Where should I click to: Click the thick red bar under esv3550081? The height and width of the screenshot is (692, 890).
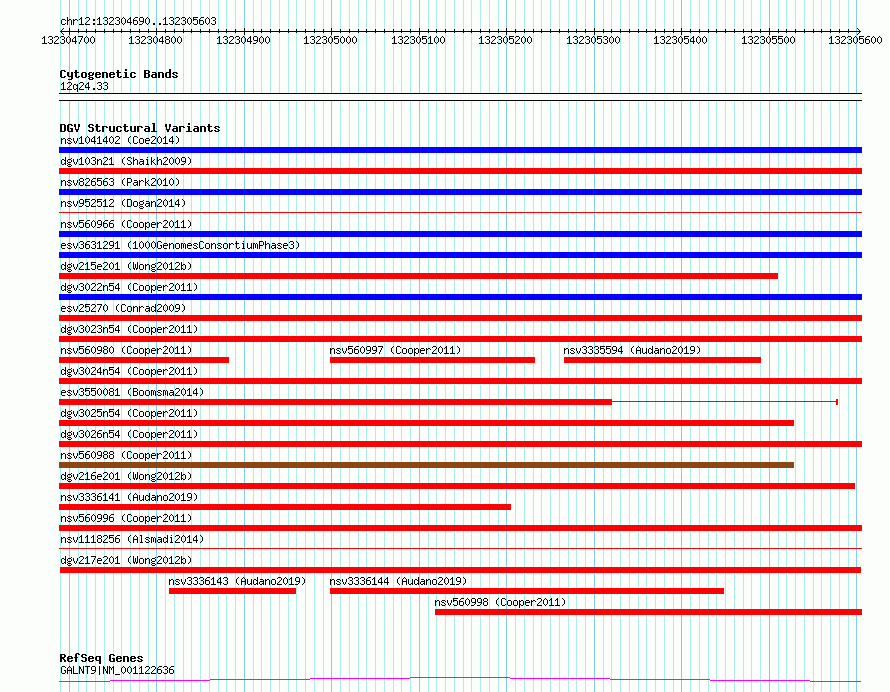coord(335,402)
